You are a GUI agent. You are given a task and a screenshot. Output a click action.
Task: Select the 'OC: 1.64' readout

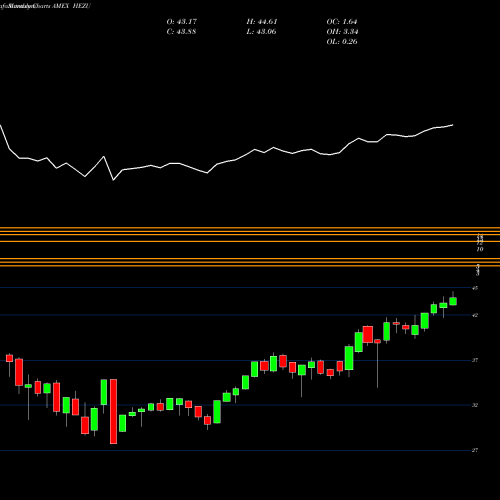(342, 22)
